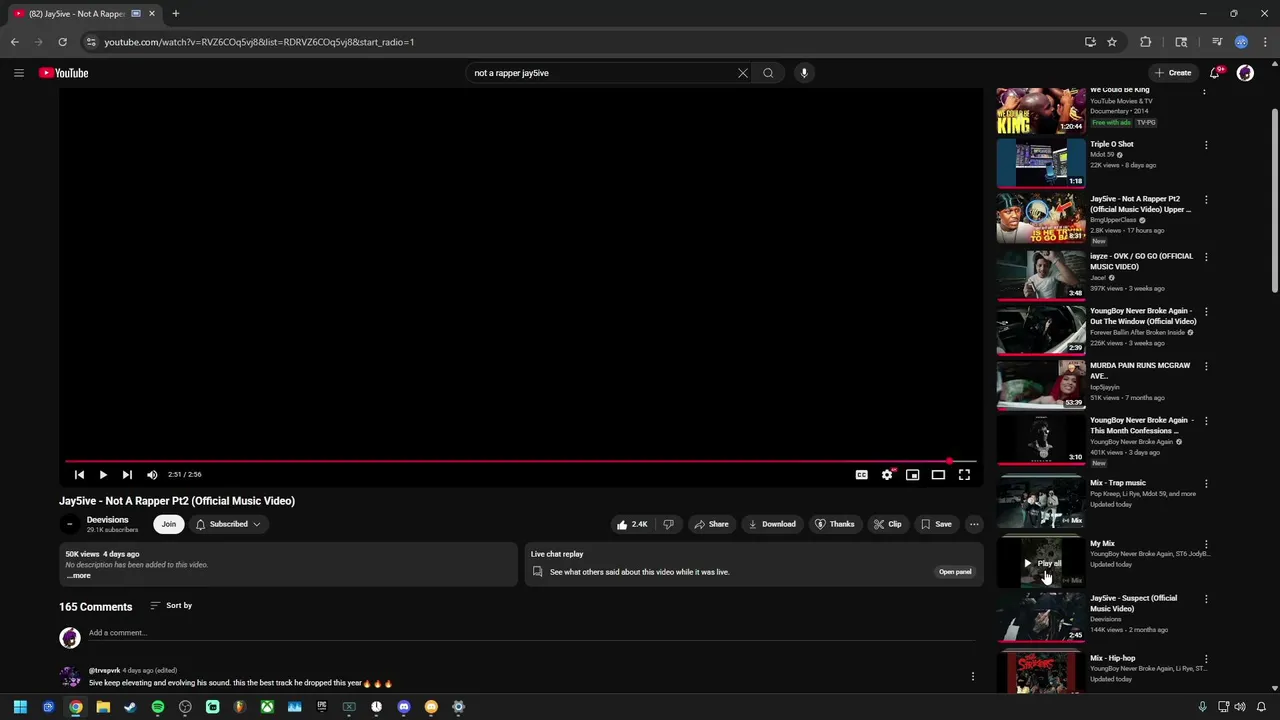Open Chrome media controls icon
The width and height of the screenshot is (1280, 720).
tap(1217, 42)
